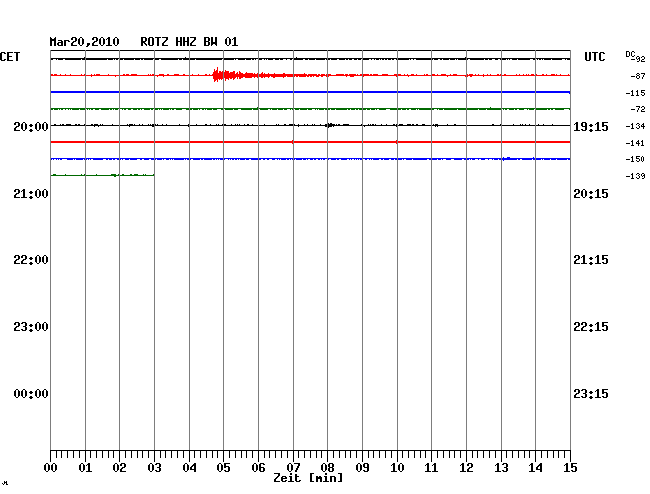Click the DC offset value -87

point(638,76)
